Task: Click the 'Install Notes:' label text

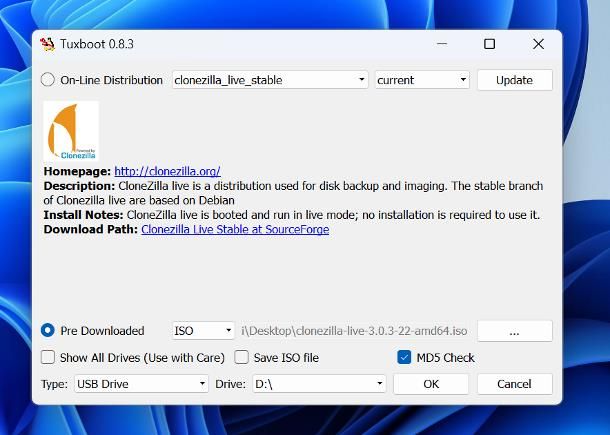Action: point(83,215)
